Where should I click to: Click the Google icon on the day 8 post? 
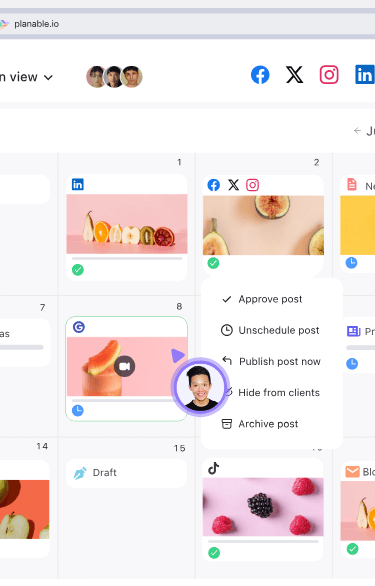(79, 327)
